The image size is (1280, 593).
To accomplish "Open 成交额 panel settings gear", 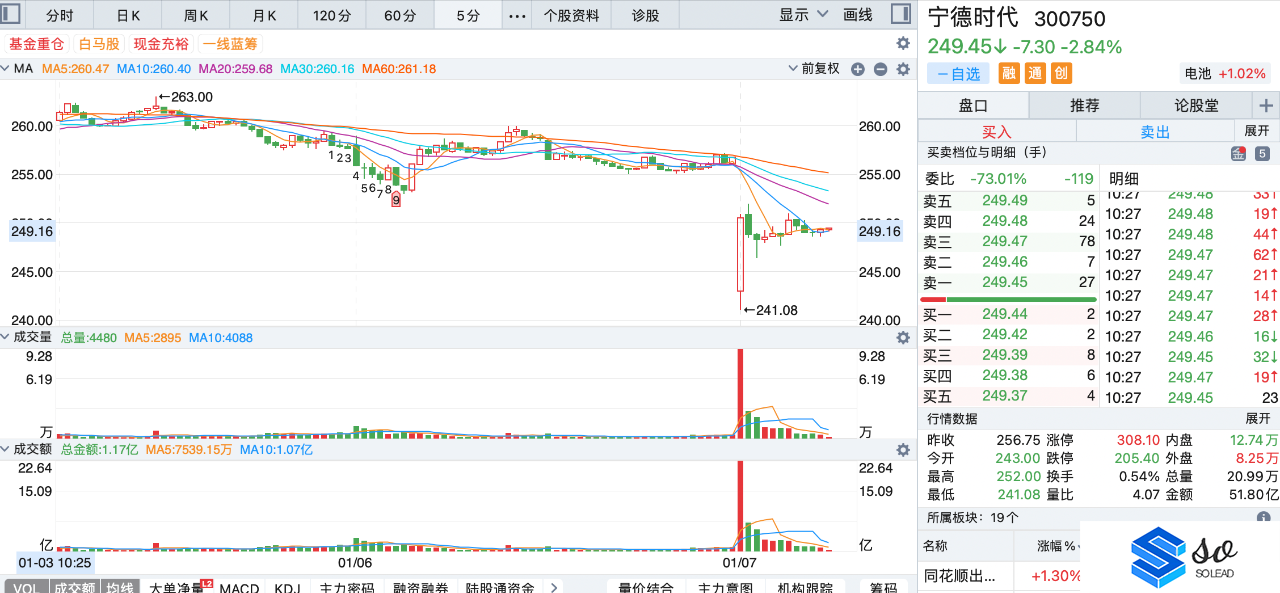I will 903,450.
